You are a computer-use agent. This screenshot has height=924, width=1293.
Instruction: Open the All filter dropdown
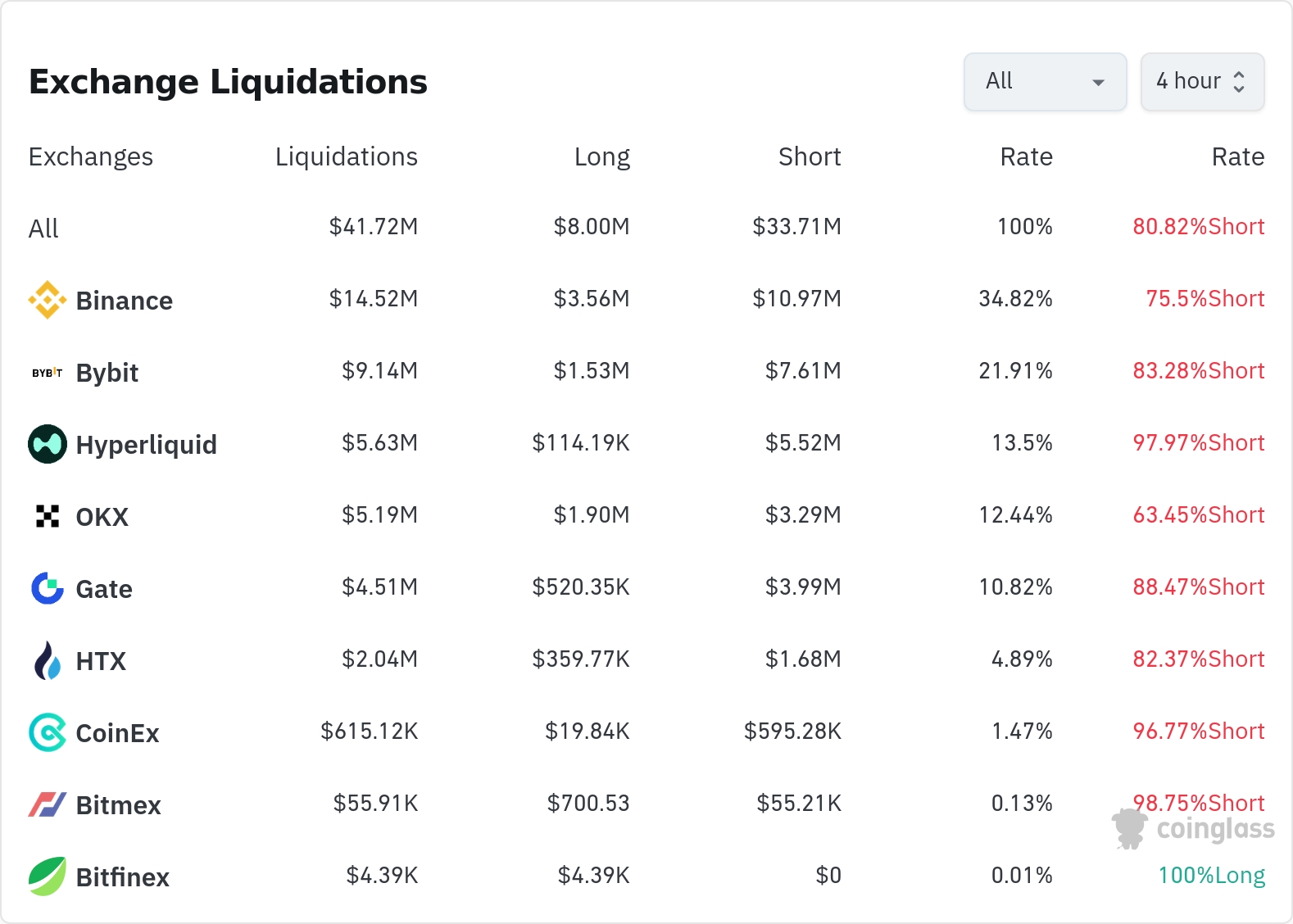1045,81
